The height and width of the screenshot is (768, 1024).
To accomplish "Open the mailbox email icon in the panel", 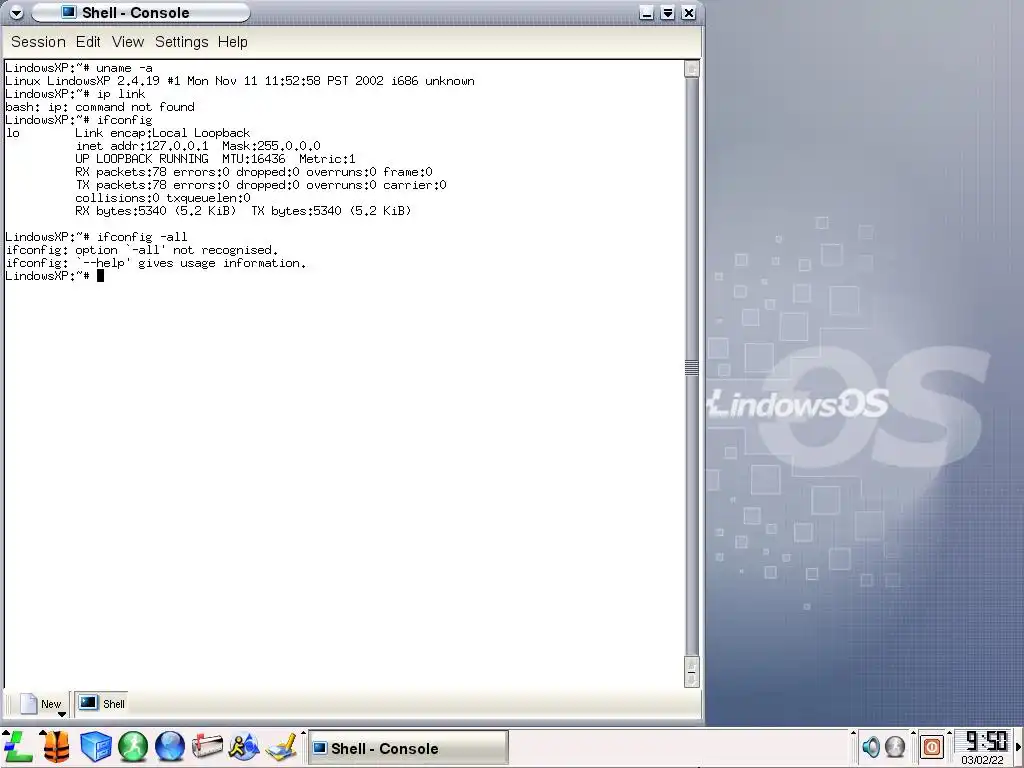I will click(x=207, y=746).
